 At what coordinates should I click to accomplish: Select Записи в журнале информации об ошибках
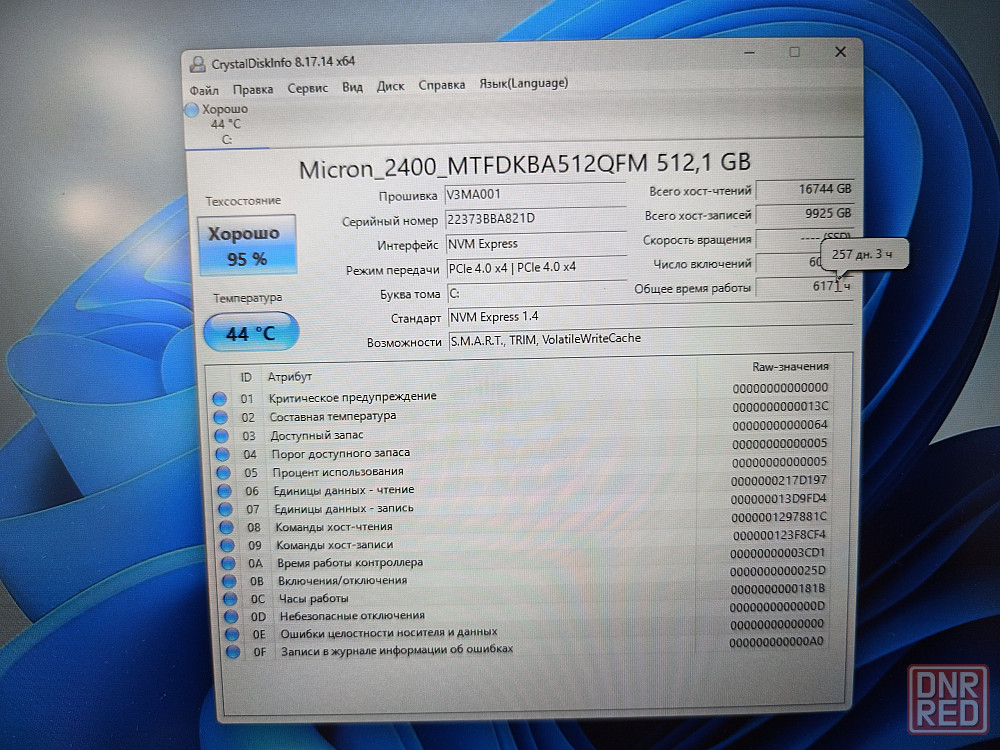click(397, 650)
